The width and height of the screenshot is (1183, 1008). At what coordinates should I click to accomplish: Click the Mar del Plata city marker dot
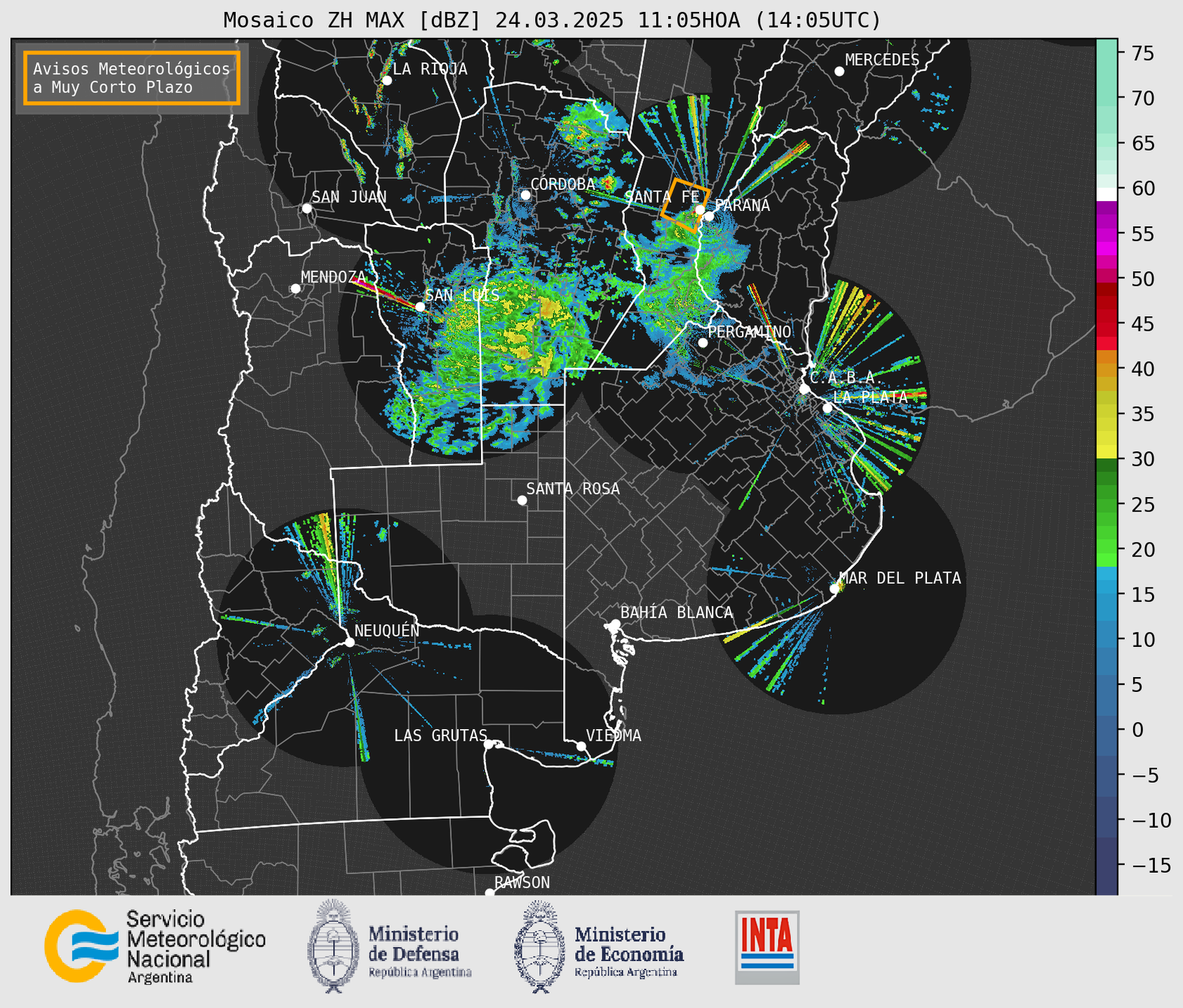834,589
